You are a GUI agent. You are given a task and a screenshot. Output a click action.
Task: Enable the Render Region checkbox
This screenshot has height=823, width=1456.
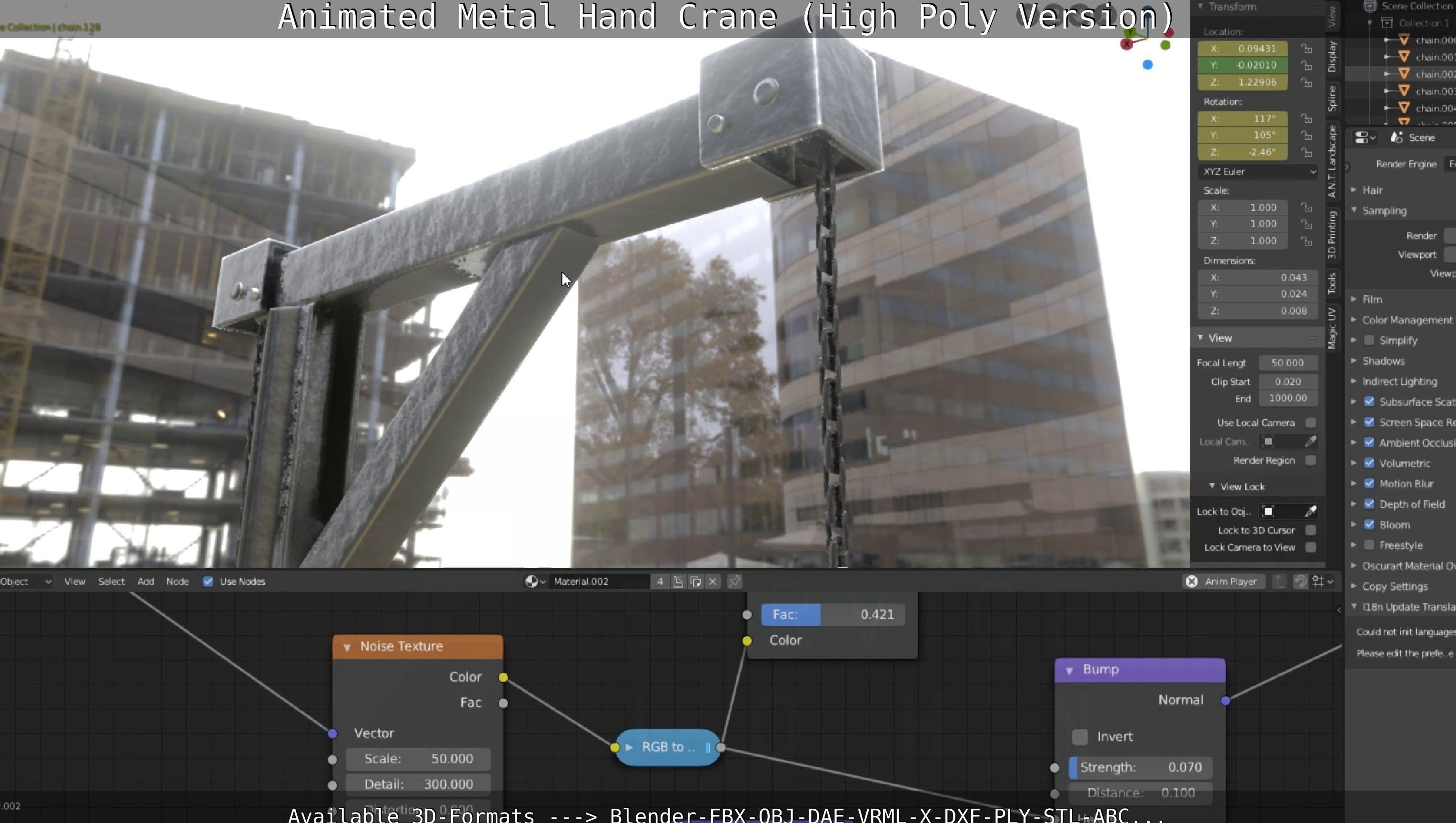[x=1311, y=460]
